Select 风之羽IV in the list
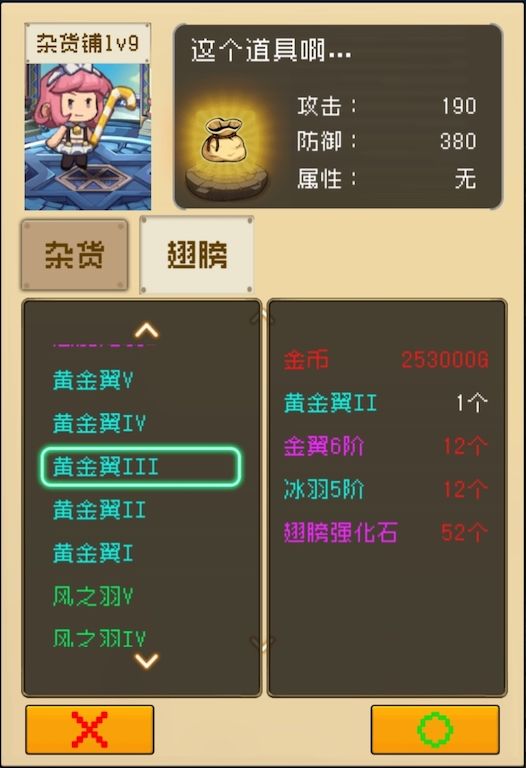526x768 pixels. pos(99,638)
